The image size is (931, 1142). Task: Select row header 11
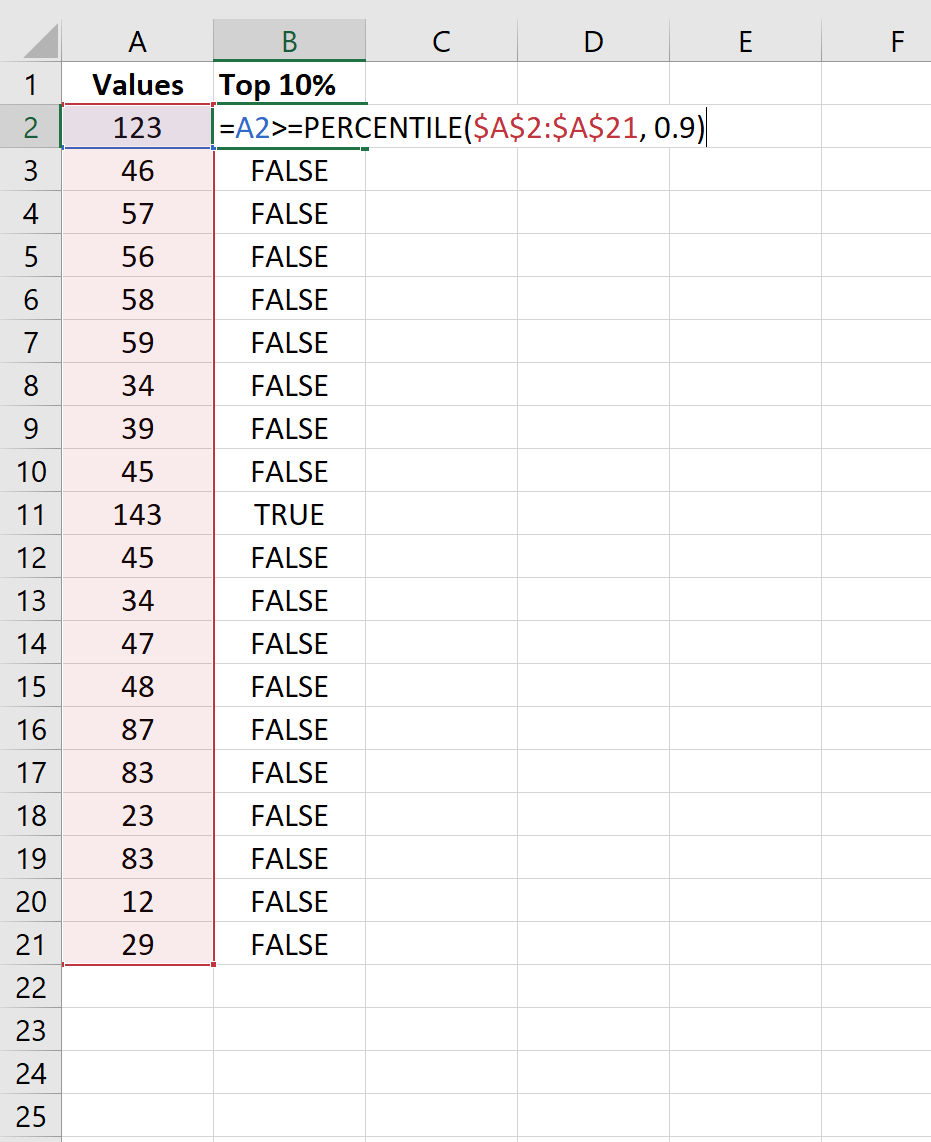pos(30,514)
